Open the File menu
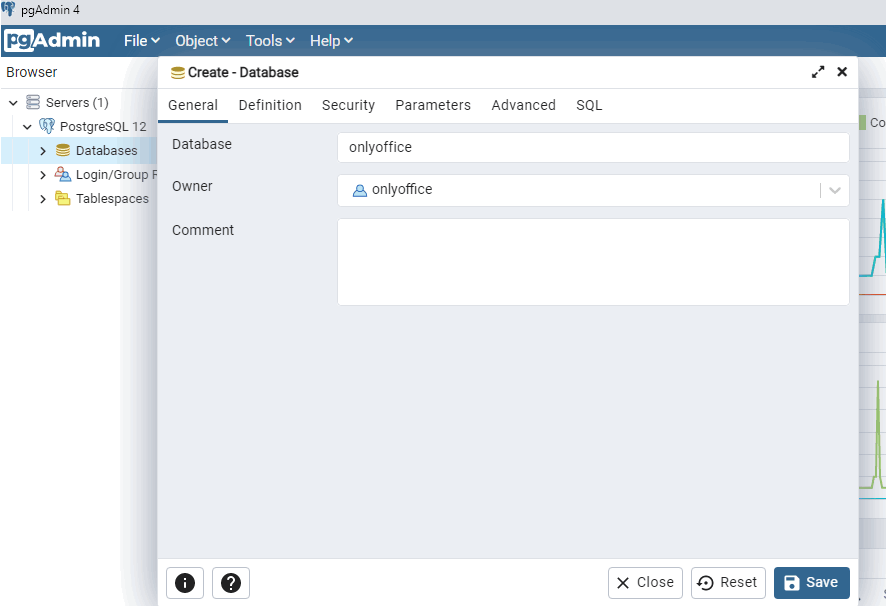This screenshot has width=886, height=606. 142,41
